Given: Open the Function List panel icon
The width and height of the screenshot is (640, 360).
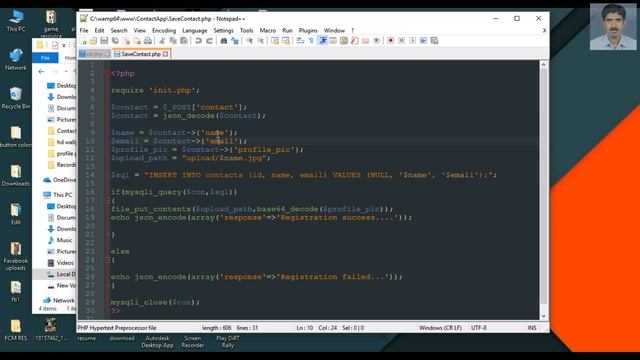Looking at the screenshot, I should click(x=355, y=41).
